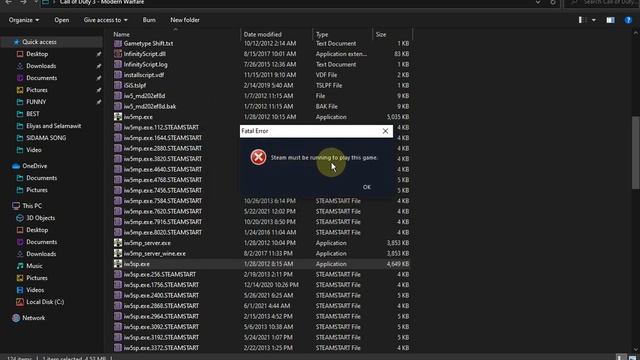Go back with the Back arrow
Image resolution: width=640 pixels, height=360 pixels.
tap(9, 2)
